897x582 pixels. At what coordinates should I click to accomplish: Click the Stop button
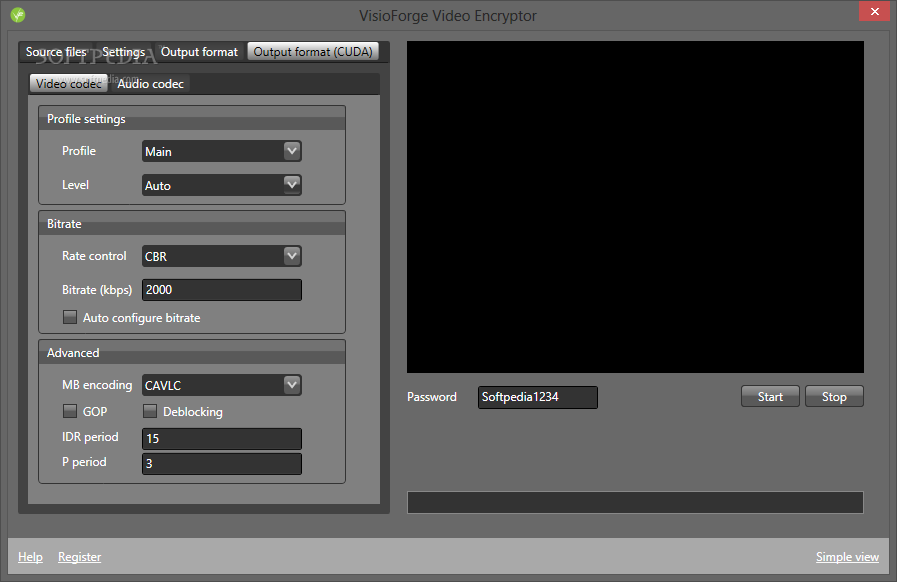(x=834, y=397)
